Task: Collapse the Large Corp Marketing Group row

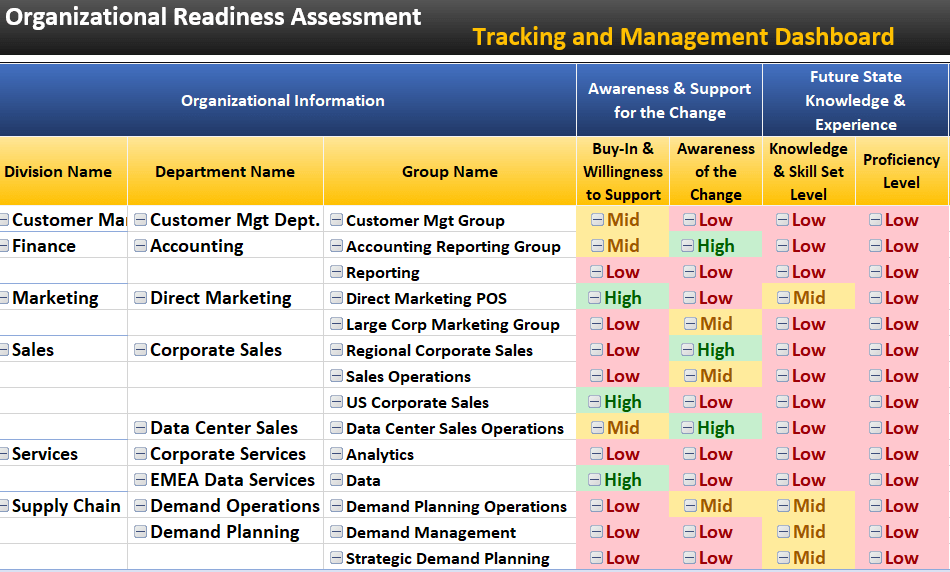Action: click(336, 324)
